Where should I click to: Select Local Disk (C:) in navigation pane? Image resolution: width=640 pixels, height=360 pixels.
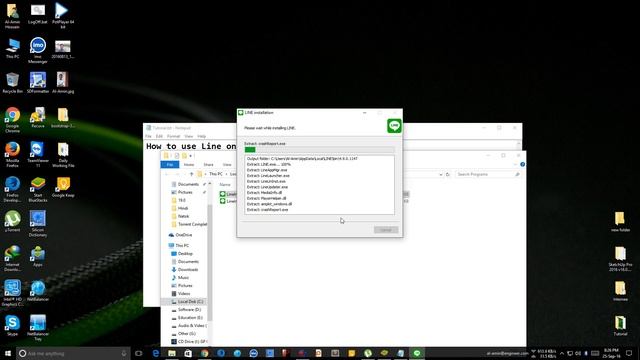coord(187,302)
